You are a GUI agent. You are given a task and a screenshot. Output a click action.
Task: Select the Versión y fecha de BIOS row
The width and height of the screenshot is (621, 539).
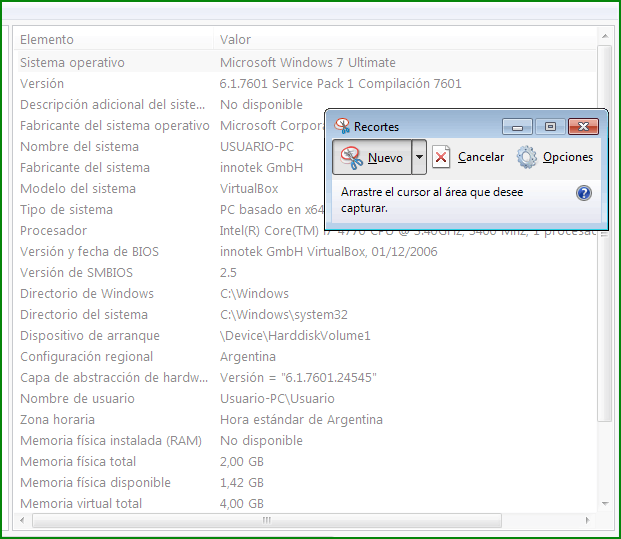point(305,251)
